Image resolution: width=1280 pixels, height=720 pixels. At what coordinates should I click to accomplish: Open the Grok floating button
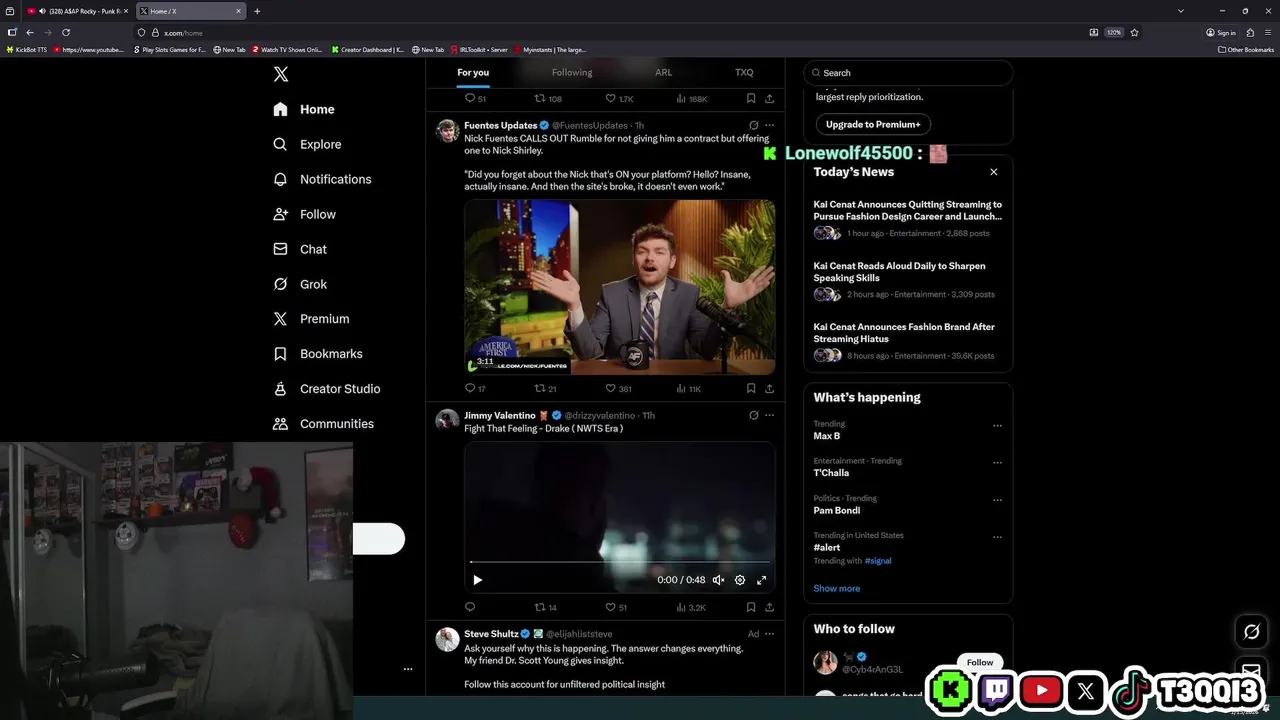(x=1251, y=632)
